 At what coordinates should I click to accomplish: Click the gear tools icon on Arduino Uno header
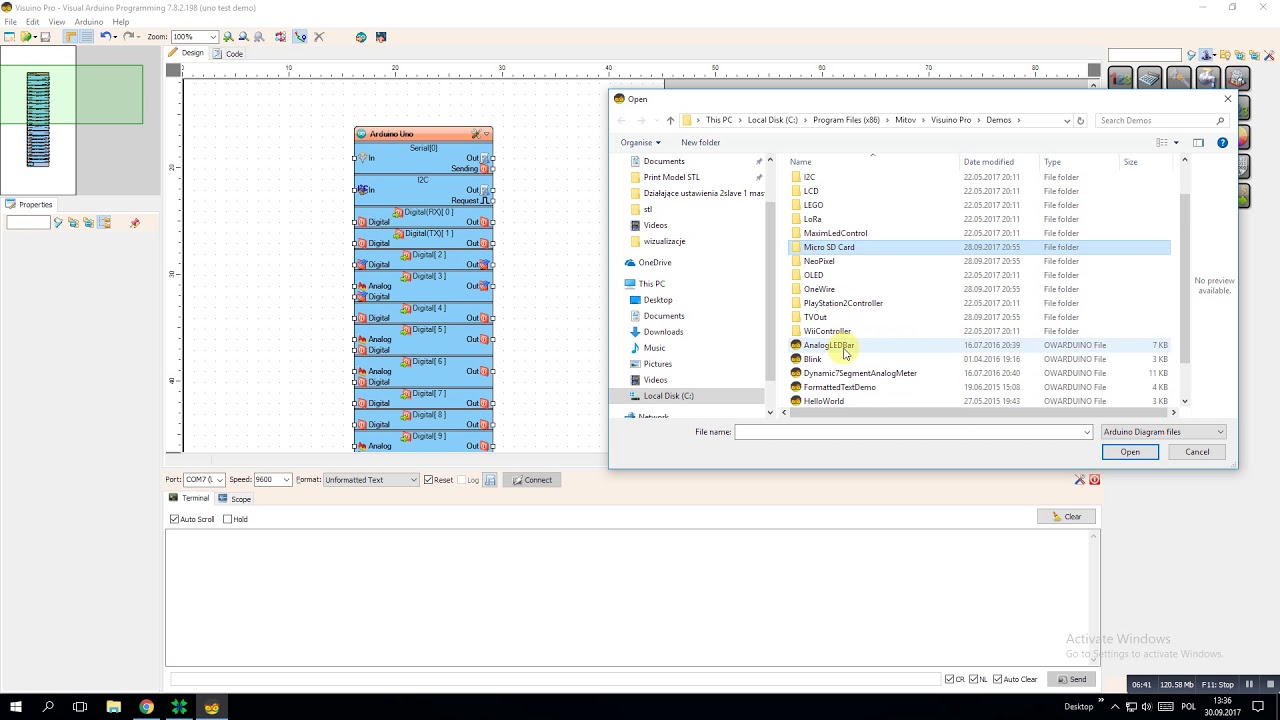[476, 134]
